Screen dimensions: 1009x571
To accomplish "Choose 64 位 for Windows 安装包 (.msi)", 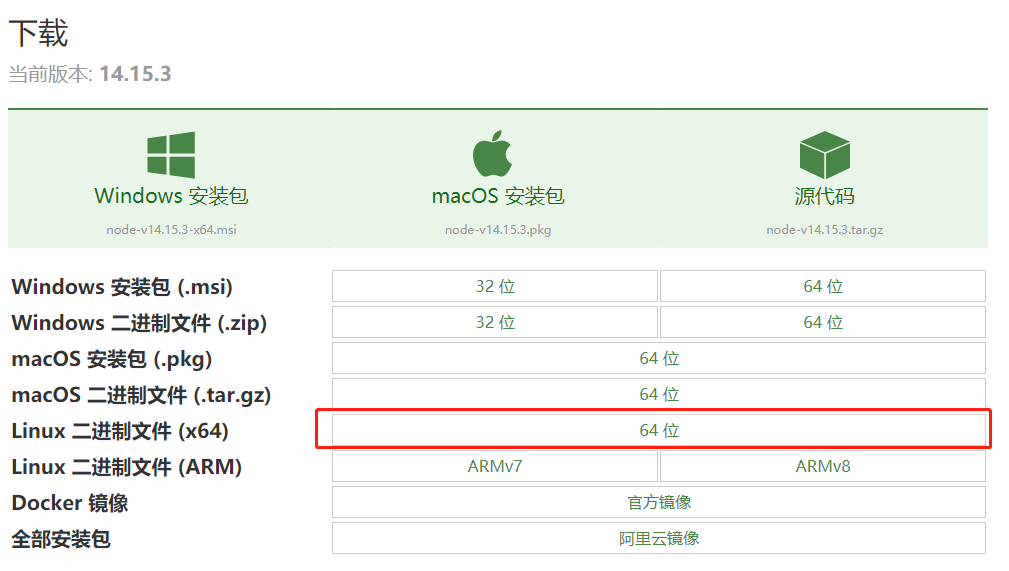I will (822, 286).
